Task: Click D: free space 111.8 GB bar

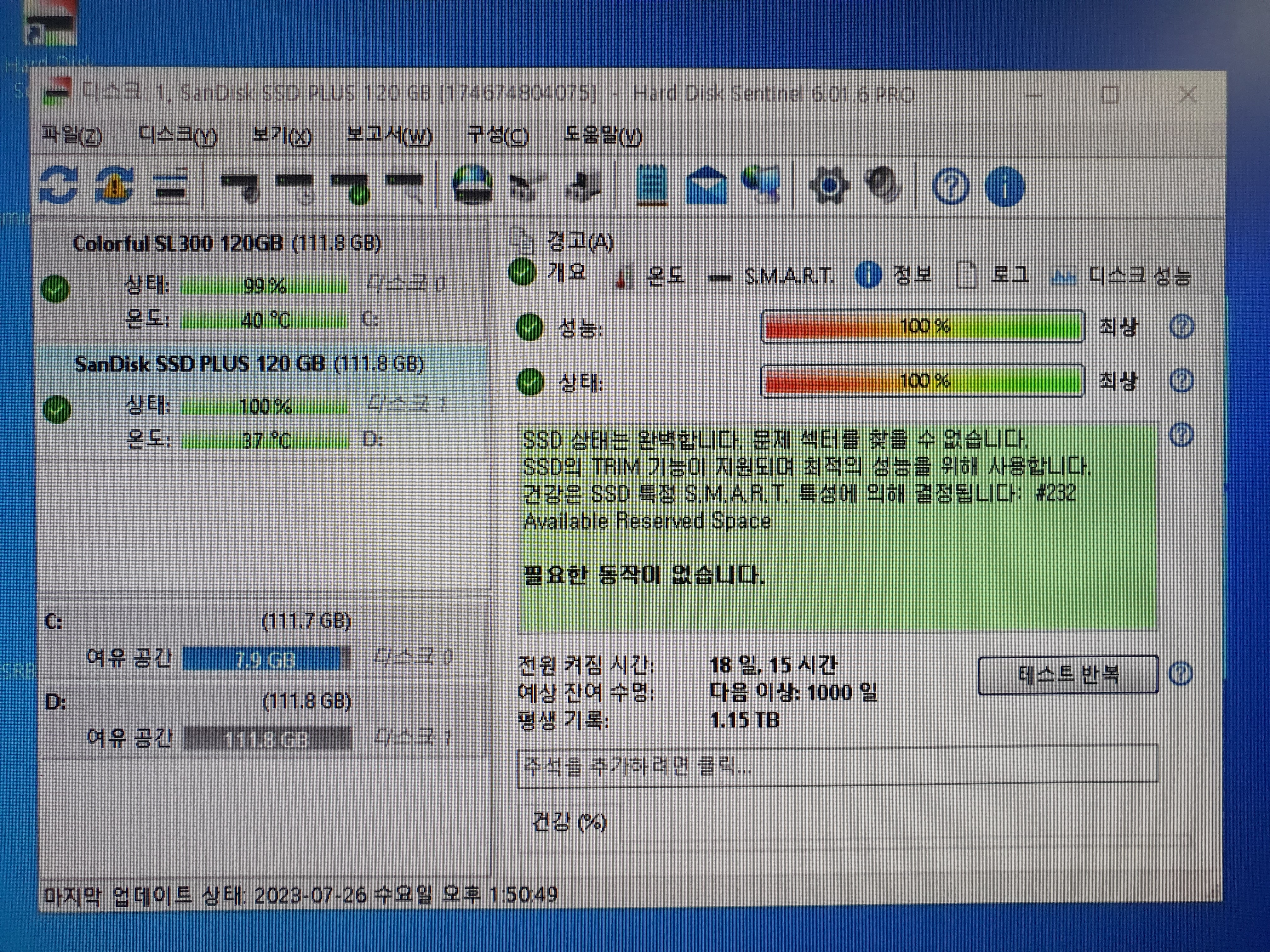Action: point(267,739)
